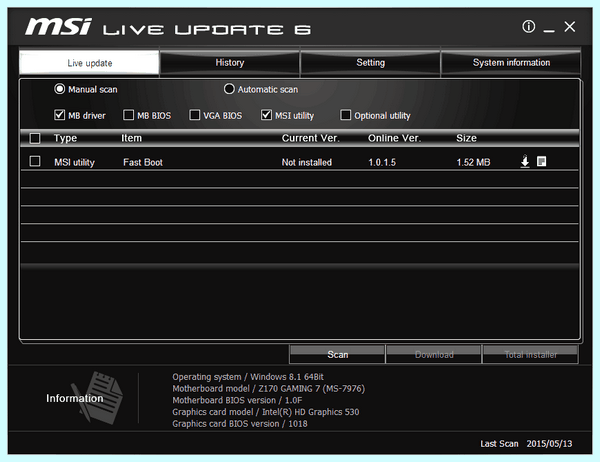Image resolution: width=600 pixels, height=462 pixels.
Task: Open the info icon in title bar
Action: point(528,26)
